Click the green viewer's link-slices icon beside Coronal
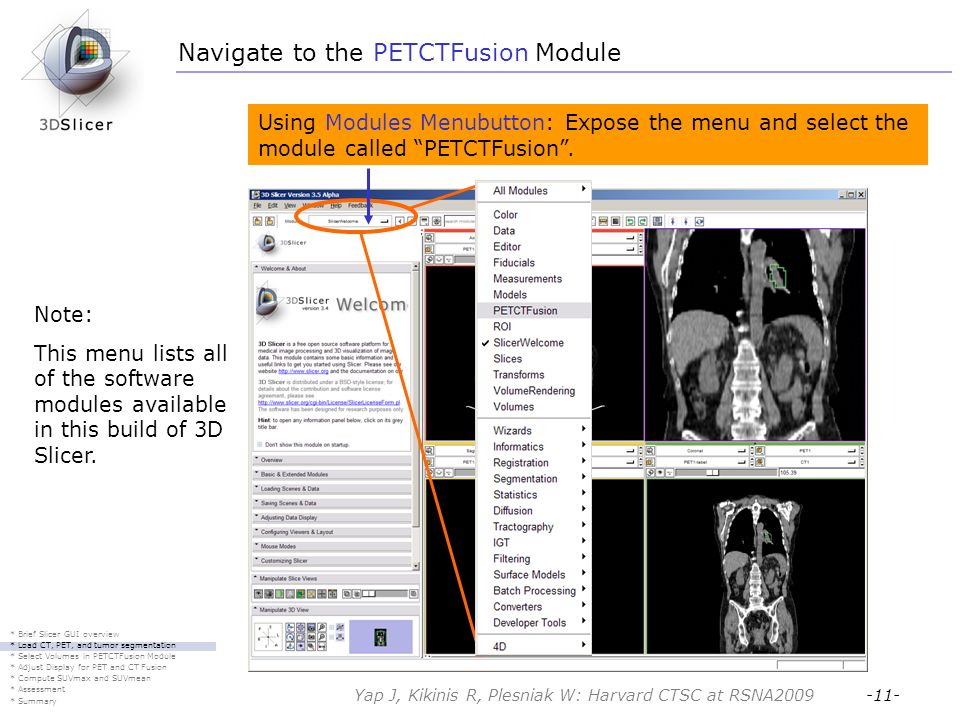960x720 pixels. [x=650, y=451]
